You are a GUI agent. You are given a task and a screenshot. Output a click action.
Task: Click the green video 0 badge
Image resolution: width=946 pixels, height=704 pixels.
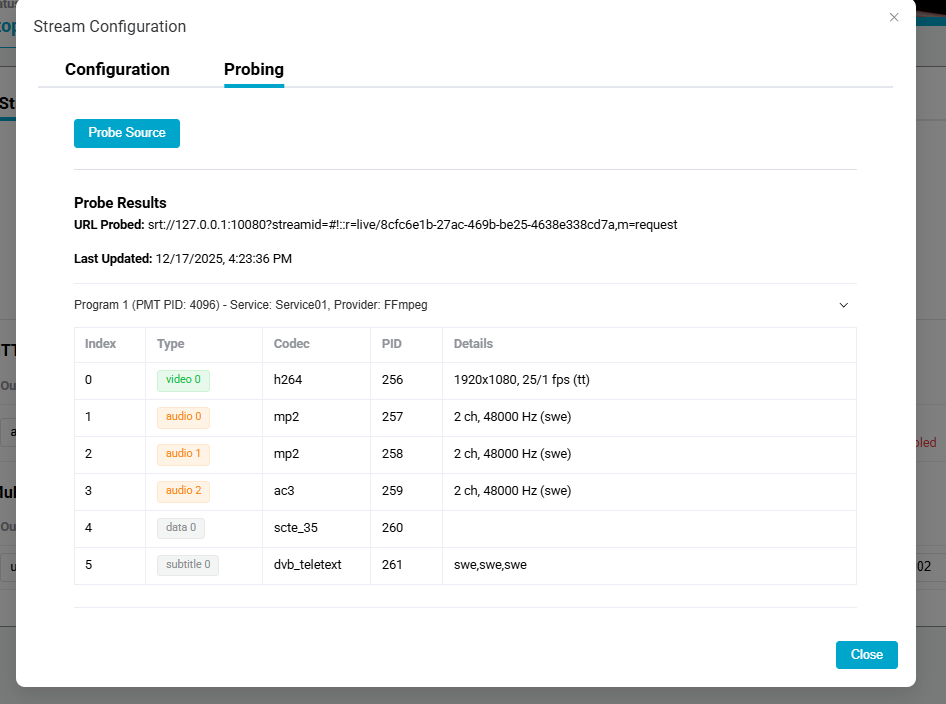183,380
